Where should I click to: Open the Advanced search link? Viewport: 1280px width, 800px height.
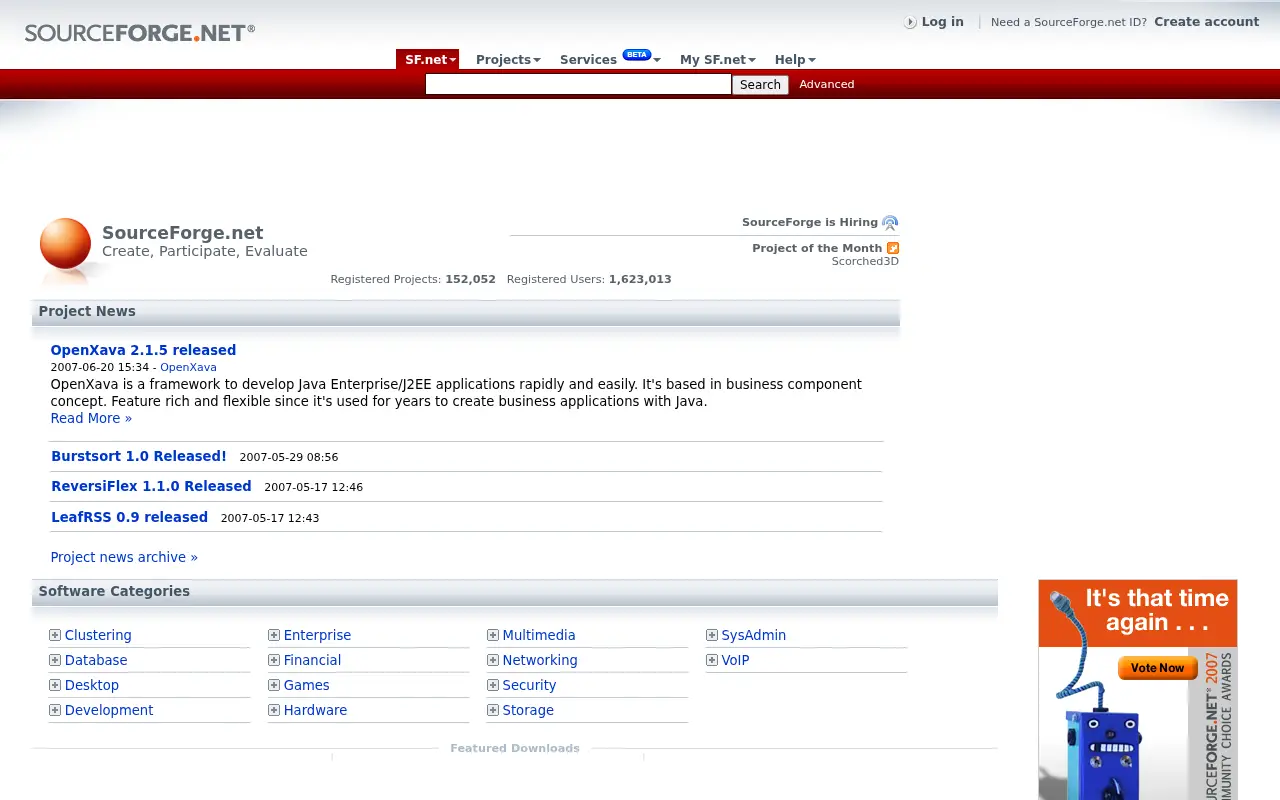pos(827,84)
